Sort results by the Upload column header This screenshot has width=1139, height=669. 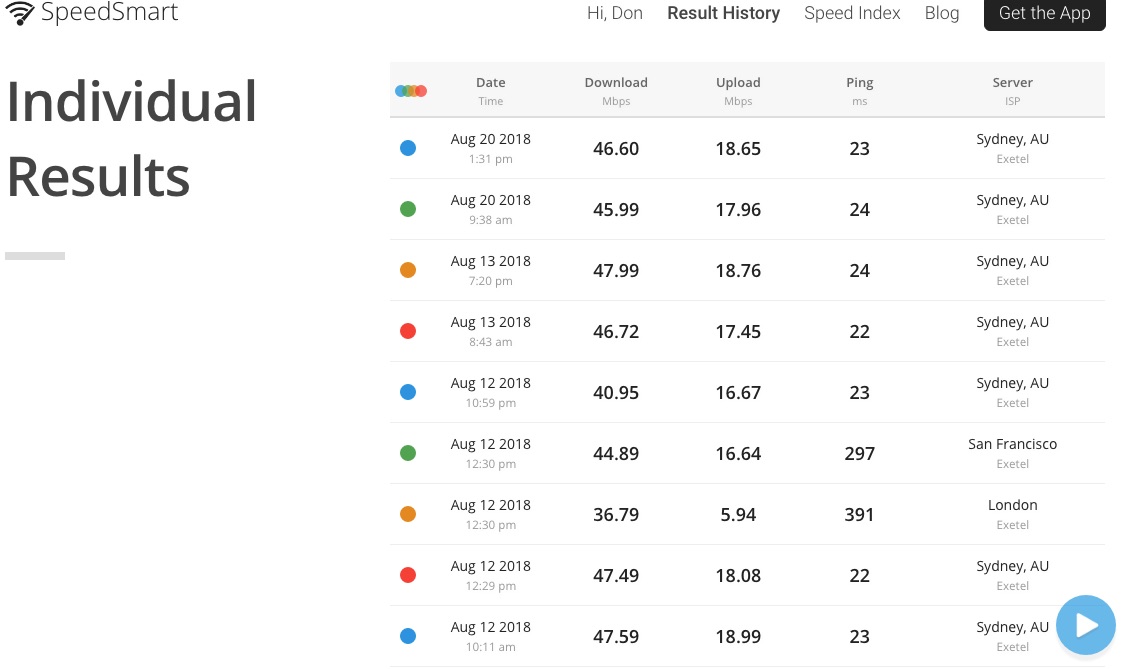pos(738,83)
